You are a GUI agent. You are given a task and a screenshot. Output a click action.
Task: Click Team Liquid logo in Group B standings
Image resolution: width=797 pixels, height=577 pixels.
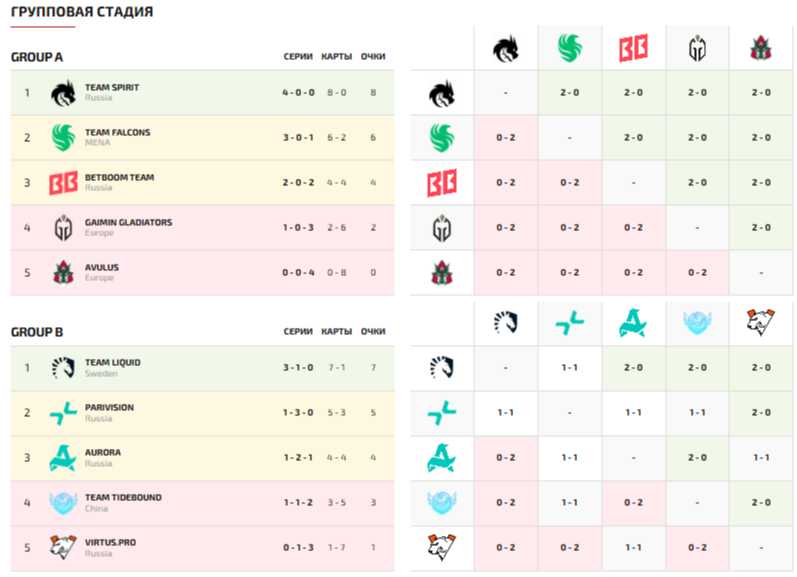pos(63,368)
